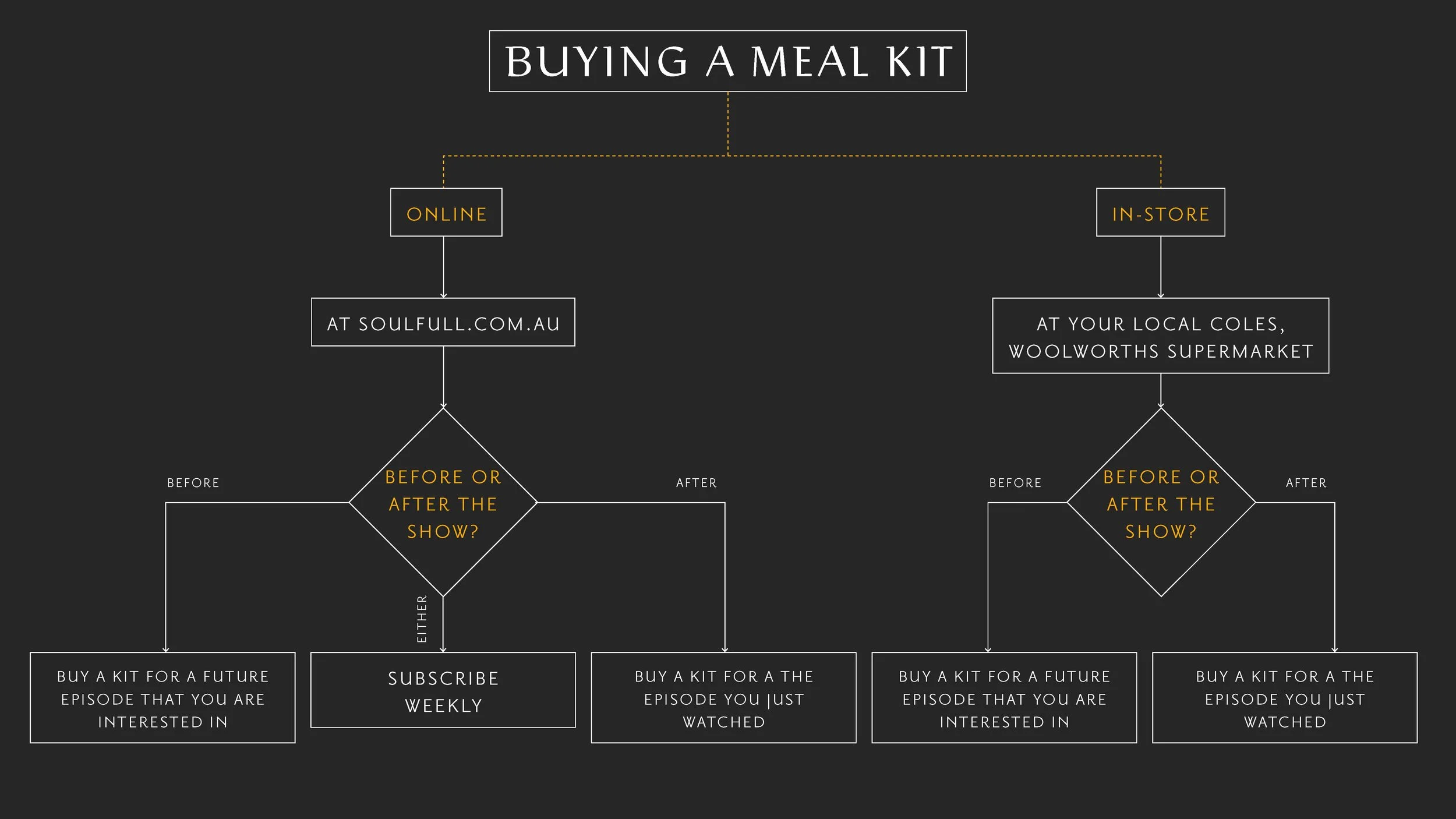The width and height of the screenshot is (1456, 819).
Task: Click the arrowhead entering soulfull.com.au box
Action: pos(443,295)
